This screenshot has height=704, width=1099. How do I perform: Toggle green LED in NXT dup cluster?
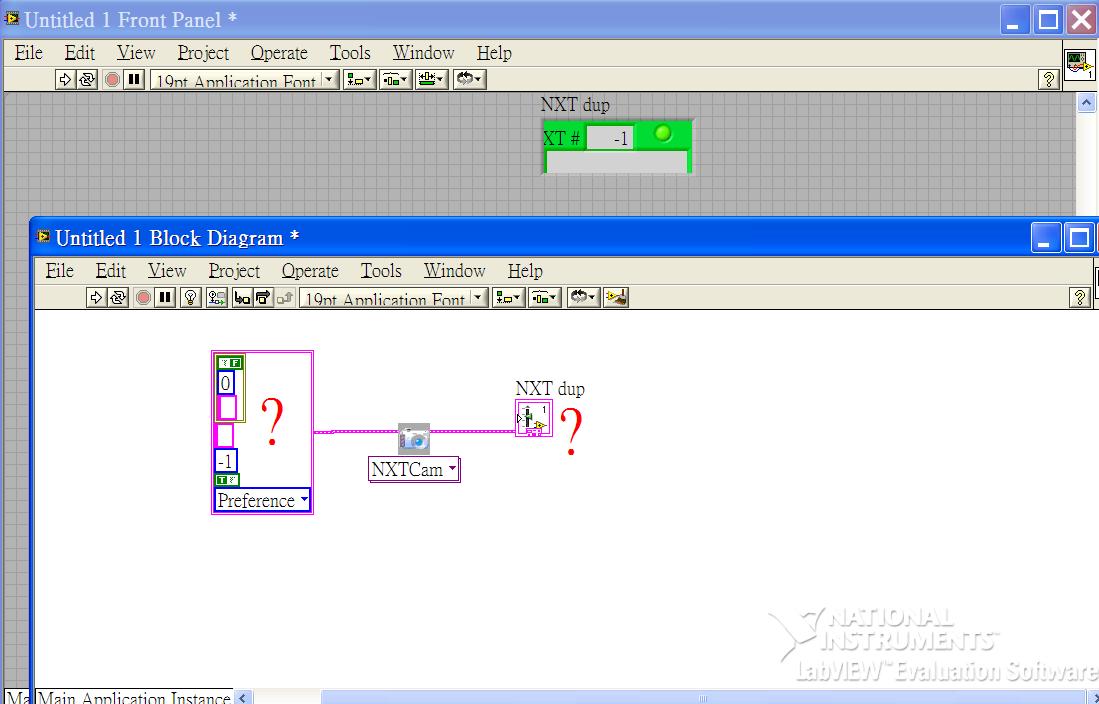[662, 133]
